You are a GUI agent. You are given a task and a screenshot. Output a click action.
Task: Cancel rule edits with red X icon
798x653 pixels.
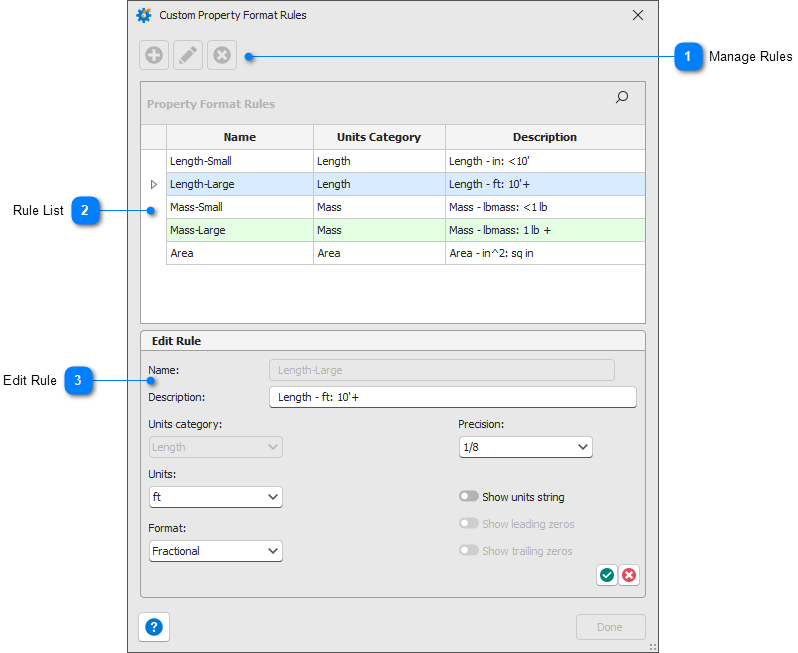point(629,575)
